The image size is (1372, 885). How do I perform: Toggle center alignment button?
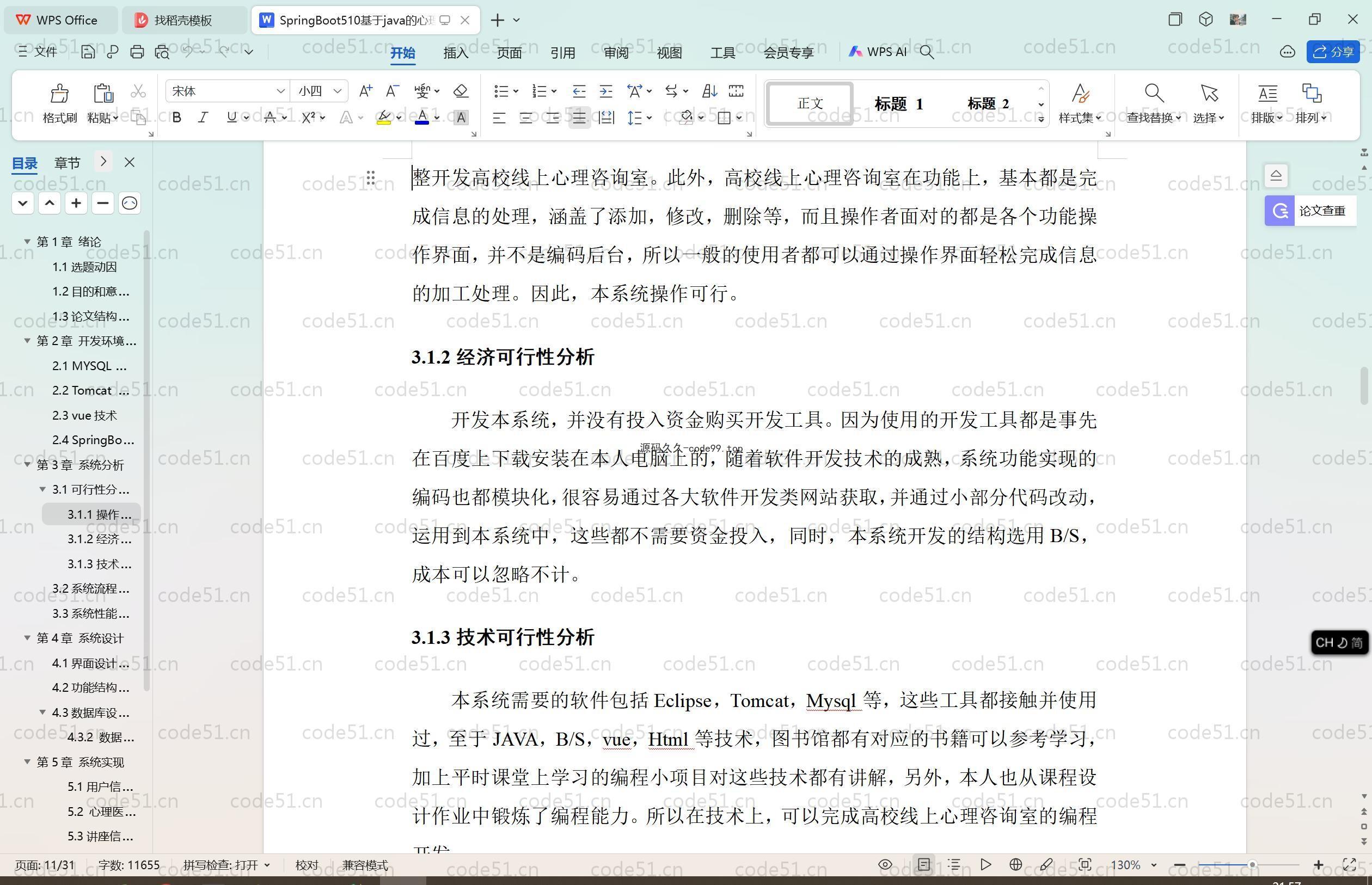[x=526, y=118]
